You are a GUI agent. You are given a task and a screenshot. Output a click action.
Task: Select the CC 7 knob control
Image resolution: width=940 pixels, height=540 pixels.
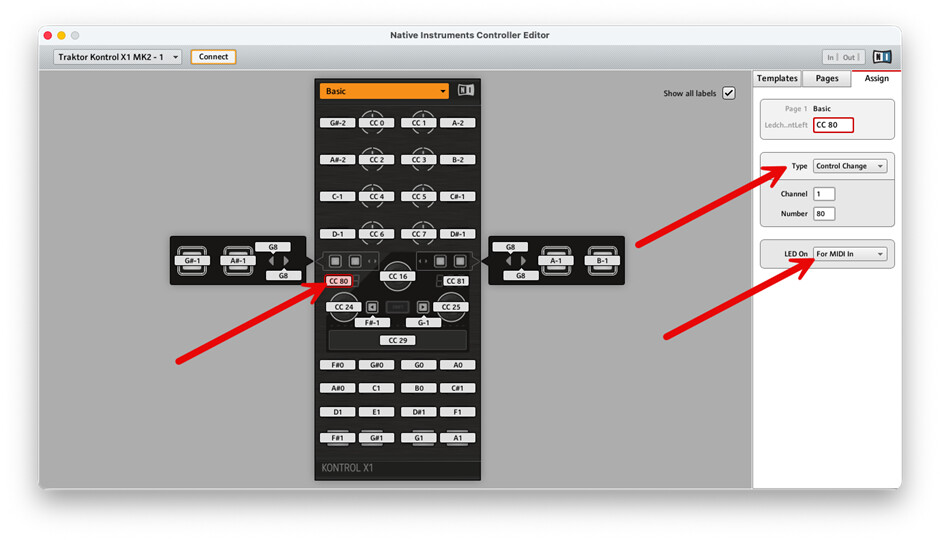point(418,234)
